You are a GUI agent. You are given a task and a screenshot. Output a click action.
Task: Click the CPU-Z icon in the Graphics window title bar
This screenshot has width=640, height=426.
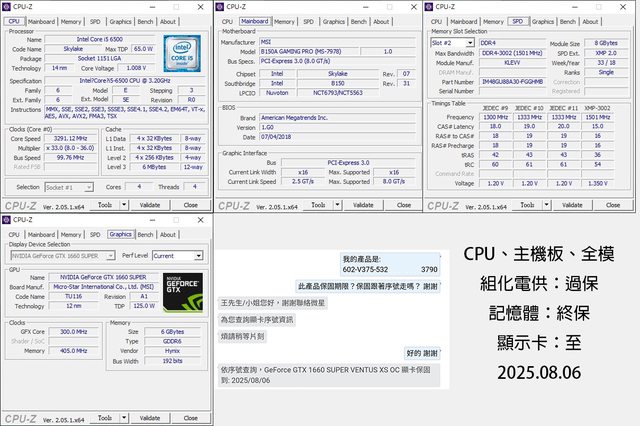pyautogui.click(x=9, y=221)
